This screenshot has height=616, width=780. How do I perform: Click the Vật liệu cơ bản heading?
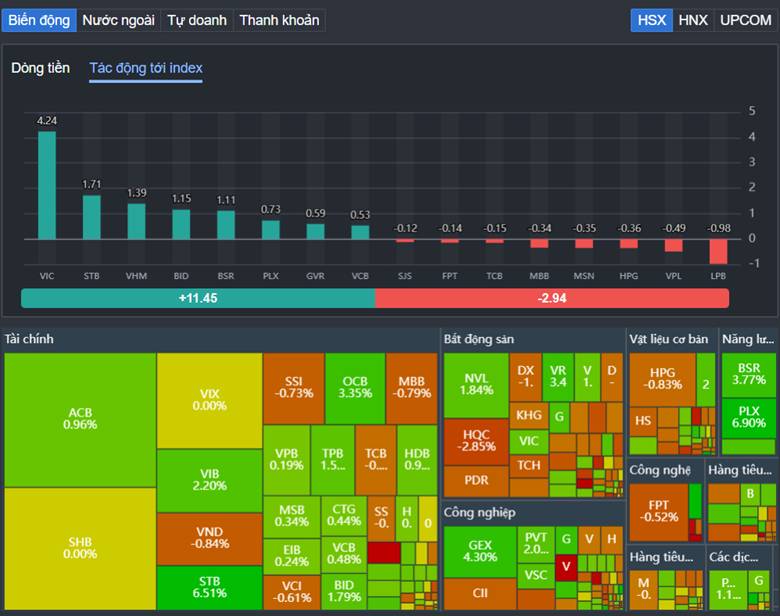tap(669, 339)
